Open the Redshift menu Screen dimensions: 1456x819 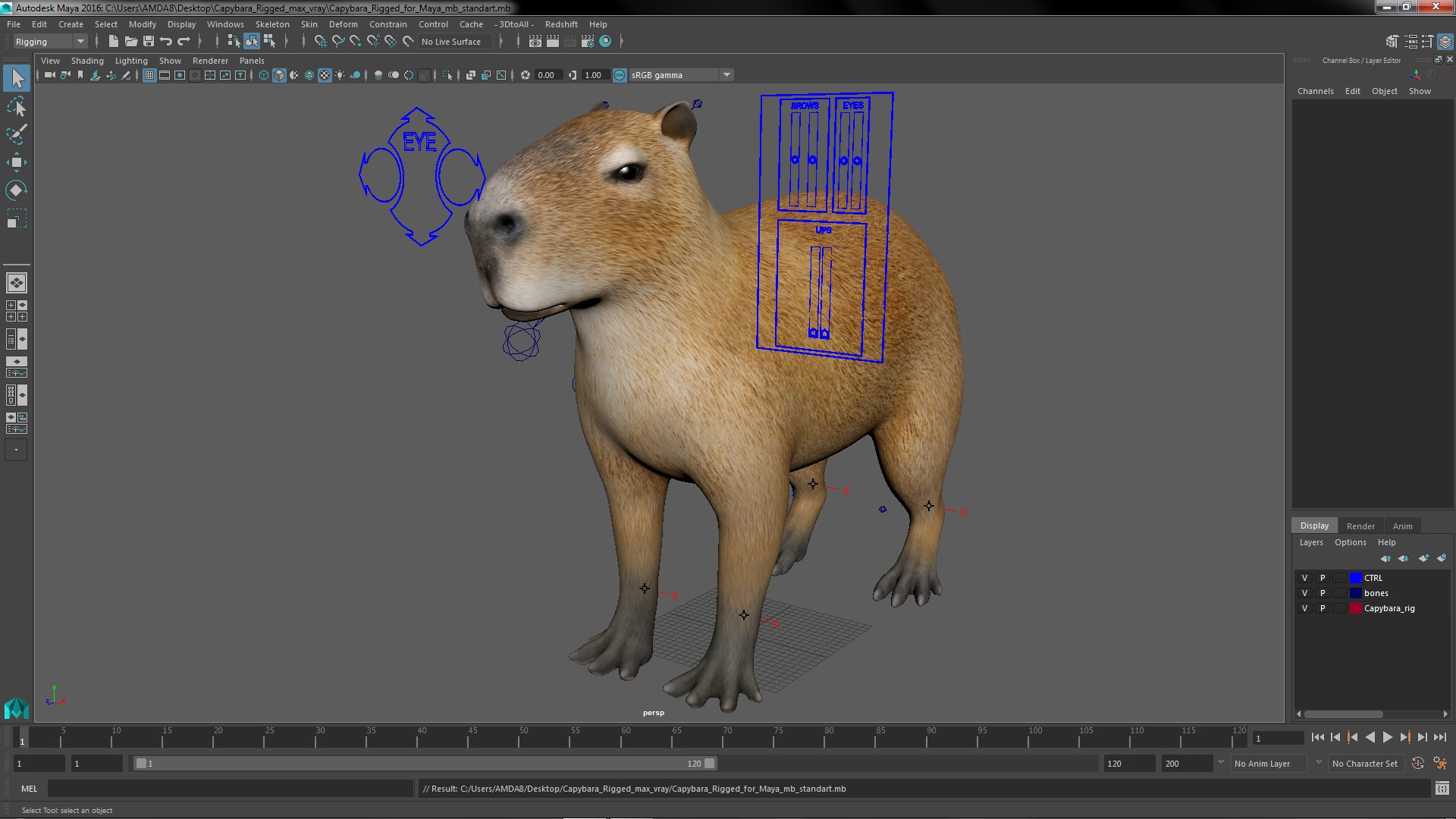point(561,24)
